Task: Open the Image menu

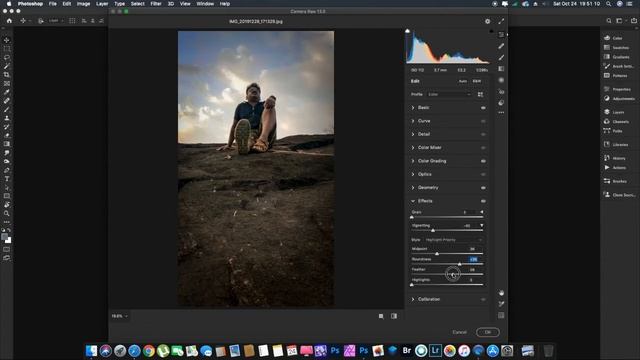Action: 83,4
